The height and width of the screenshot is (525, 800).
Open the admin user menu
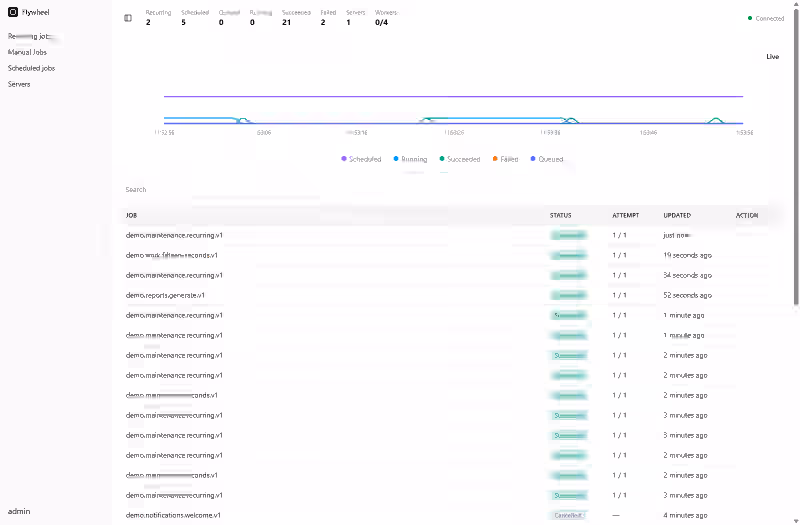click(19, 511)
